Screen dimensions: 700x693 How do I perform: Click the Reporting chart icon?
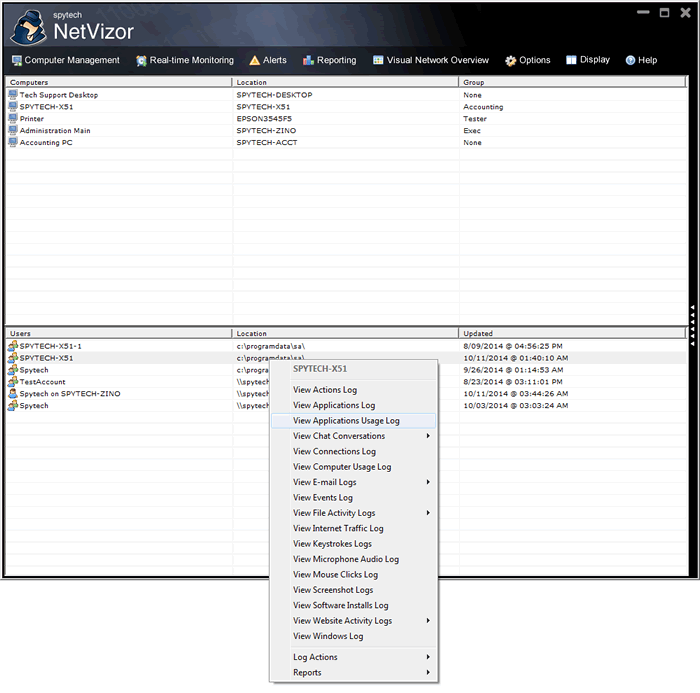click(x=309, y=60)
